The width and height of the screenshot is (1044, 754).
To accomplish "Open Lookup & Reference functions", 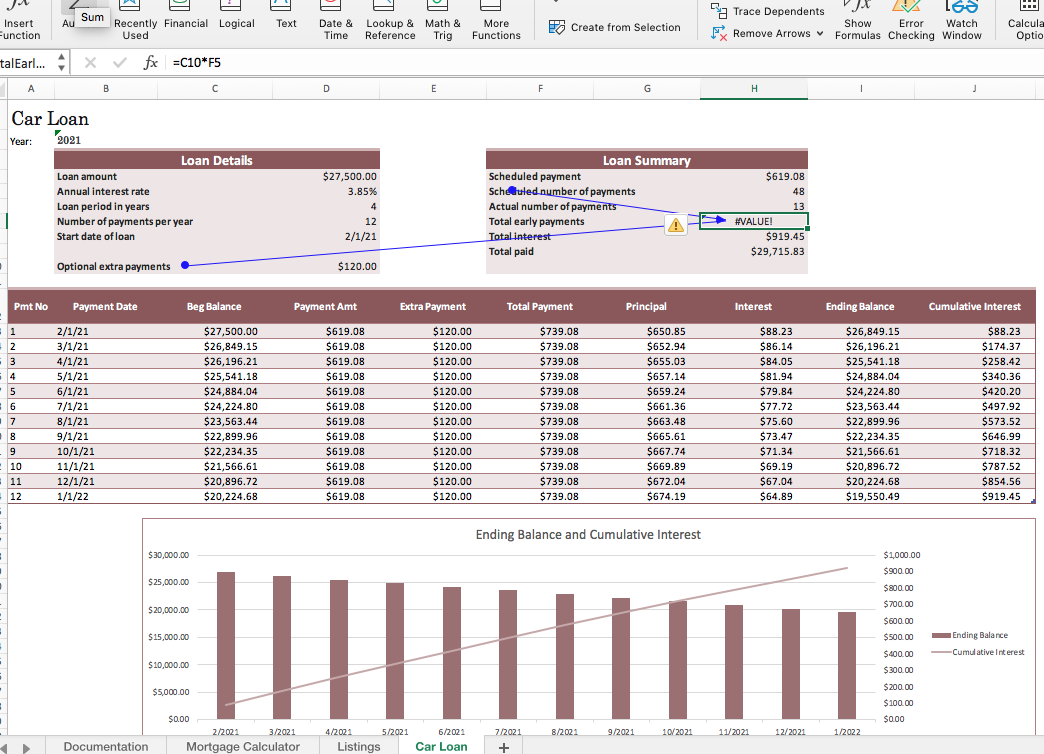I will [390, 28].
